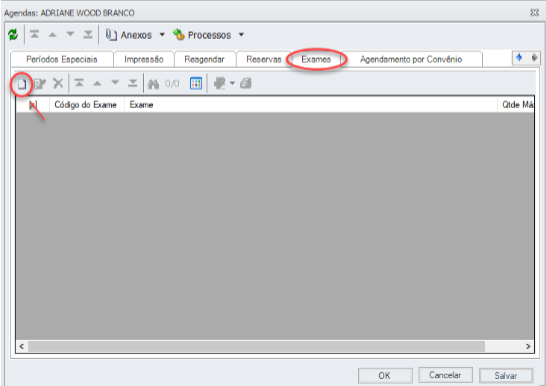This screenshot has height=386, width=546.
Task: Open the Reagendar tab
Action: click(204, 59)
